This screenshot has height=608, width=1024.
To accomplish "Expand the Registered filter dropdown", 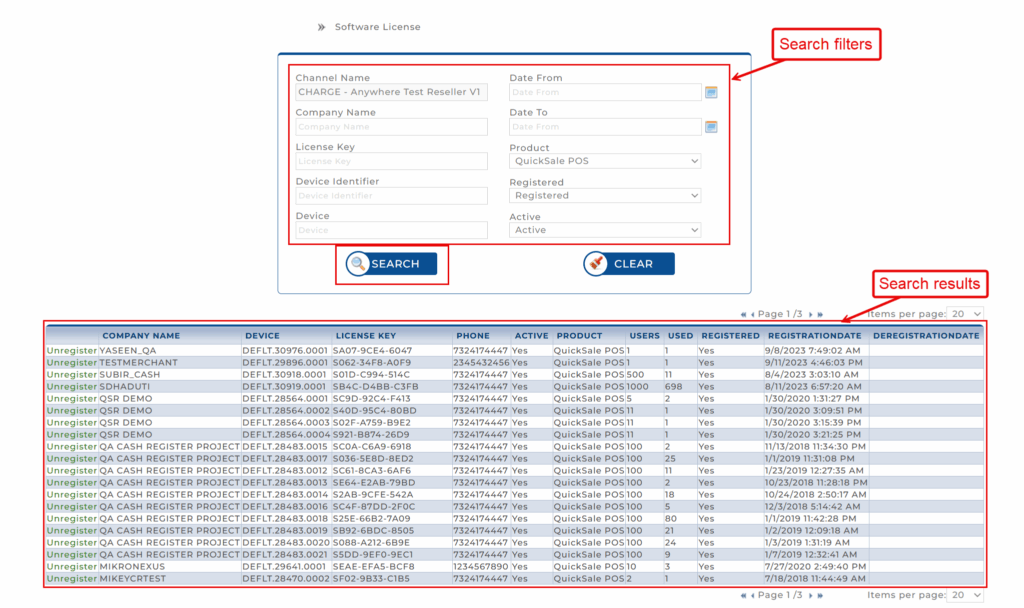I will coord(604,196).
